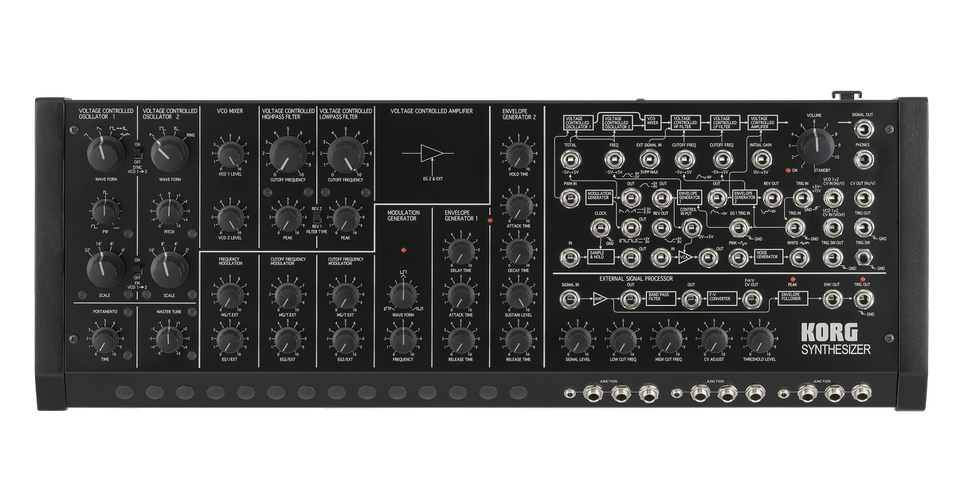Click the BAND PASS FILTER block label
The width and height of the screenshot is (956, 500).
tap(661, 298)
